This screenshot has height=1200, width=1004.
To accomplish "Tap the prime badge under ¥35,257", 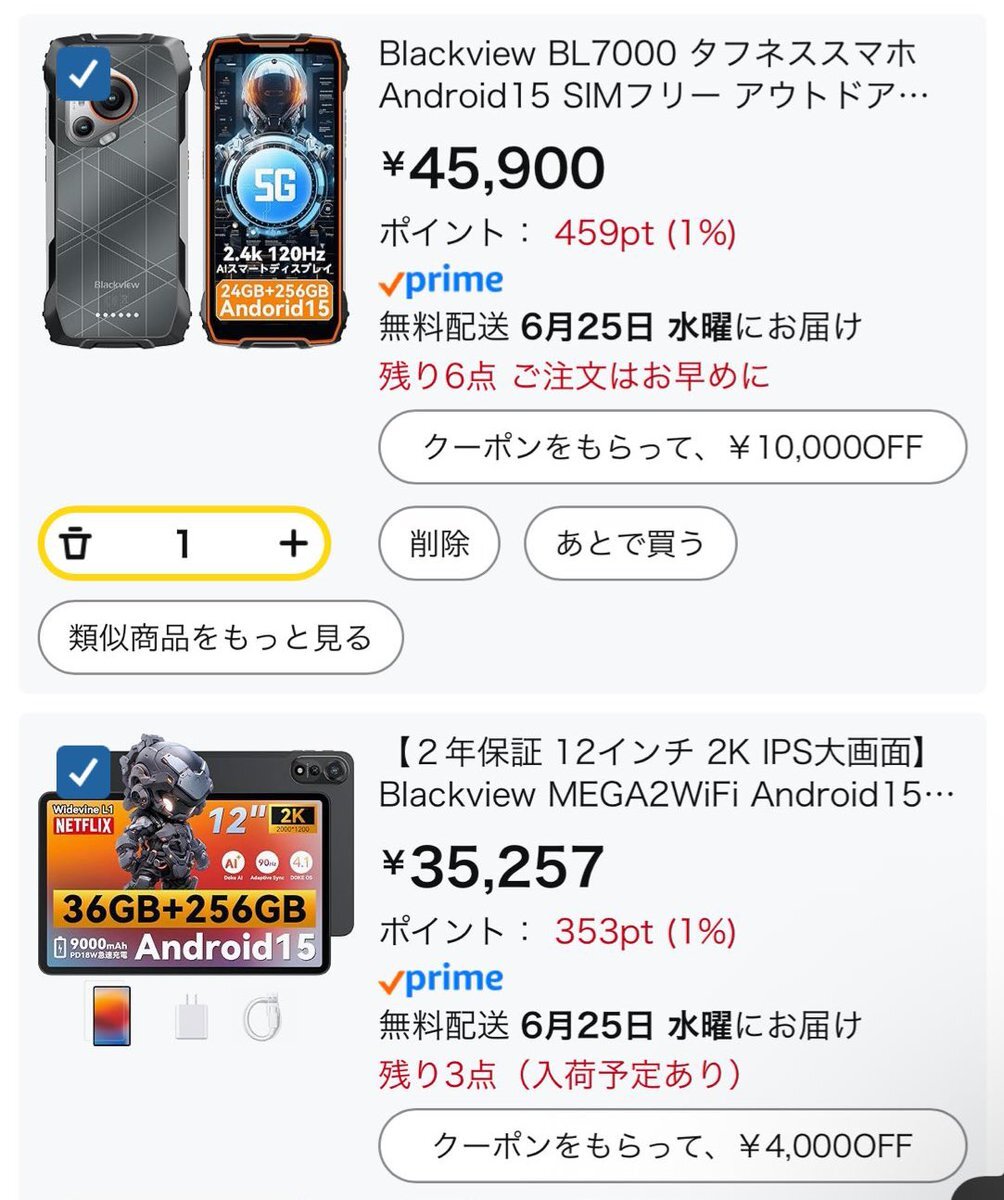I will point(441,981).
